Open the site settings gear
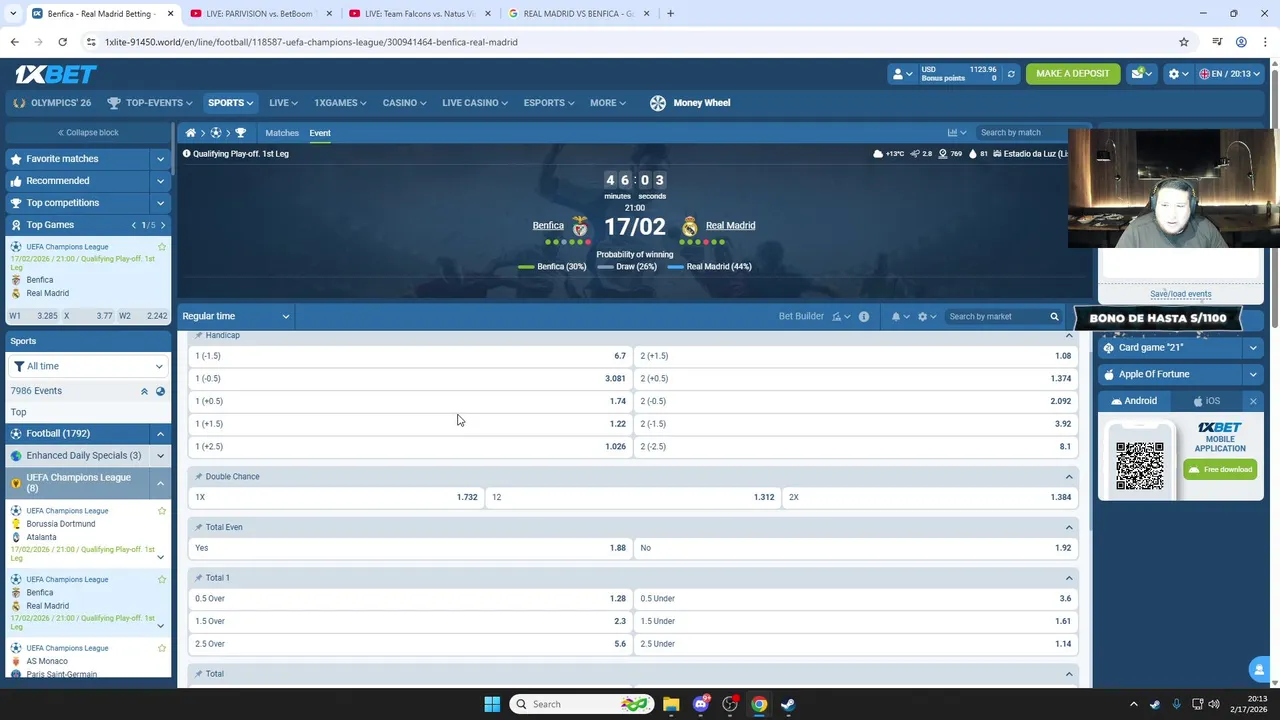The image size is (1280, 720). pyautogui.click(x=1179, y=74)
